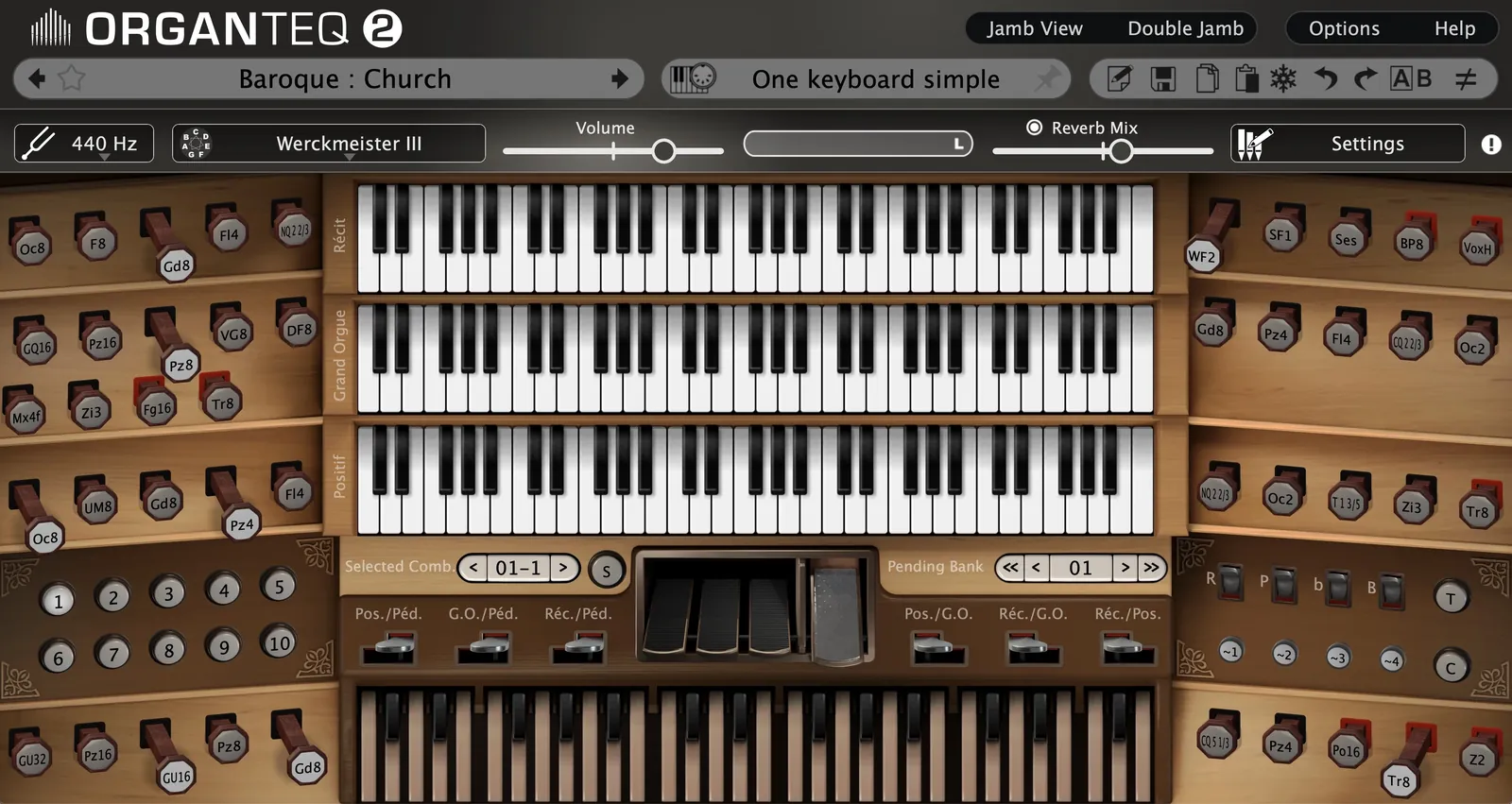Click the back arrow preset icon
The width and height of the screenshot is (1512, 804).
pos(37,78)
